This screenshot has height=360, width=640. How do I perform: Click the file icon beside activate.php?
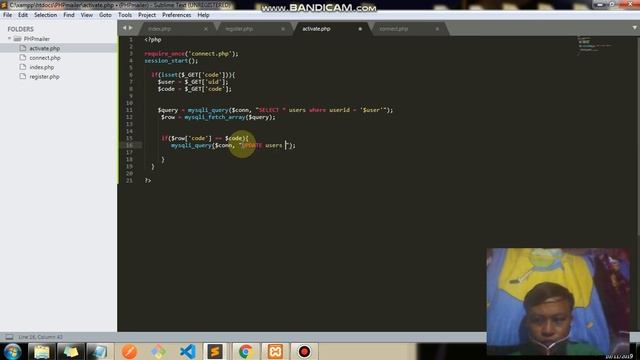point(23,48)
